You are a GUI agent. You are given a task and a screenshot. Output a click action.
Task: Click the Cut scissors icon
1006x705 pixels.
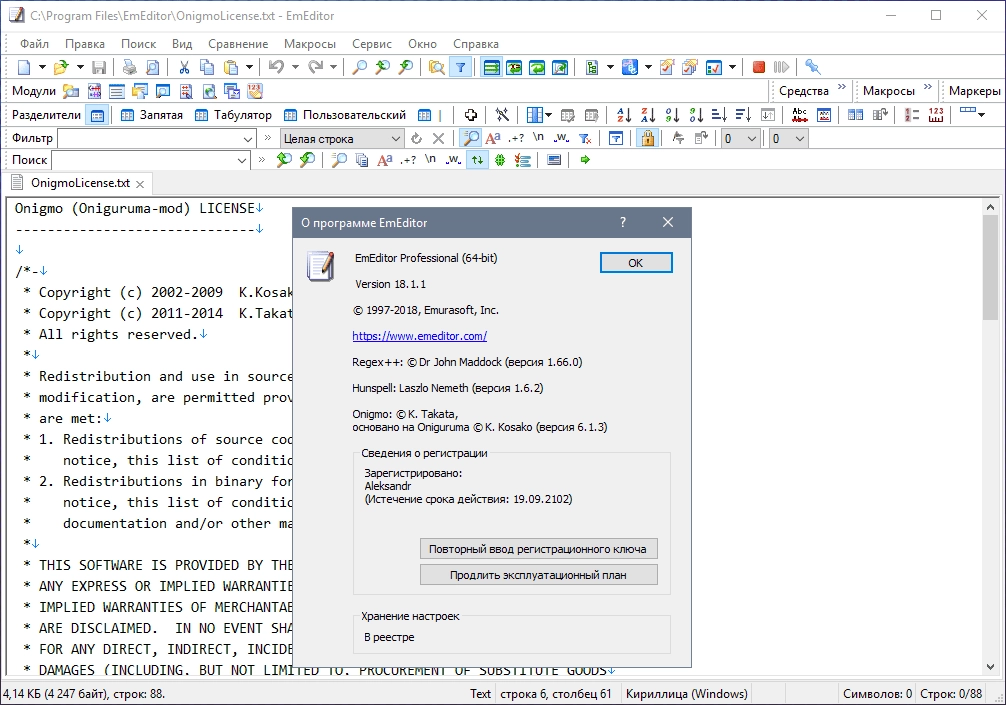click(184, 67)
